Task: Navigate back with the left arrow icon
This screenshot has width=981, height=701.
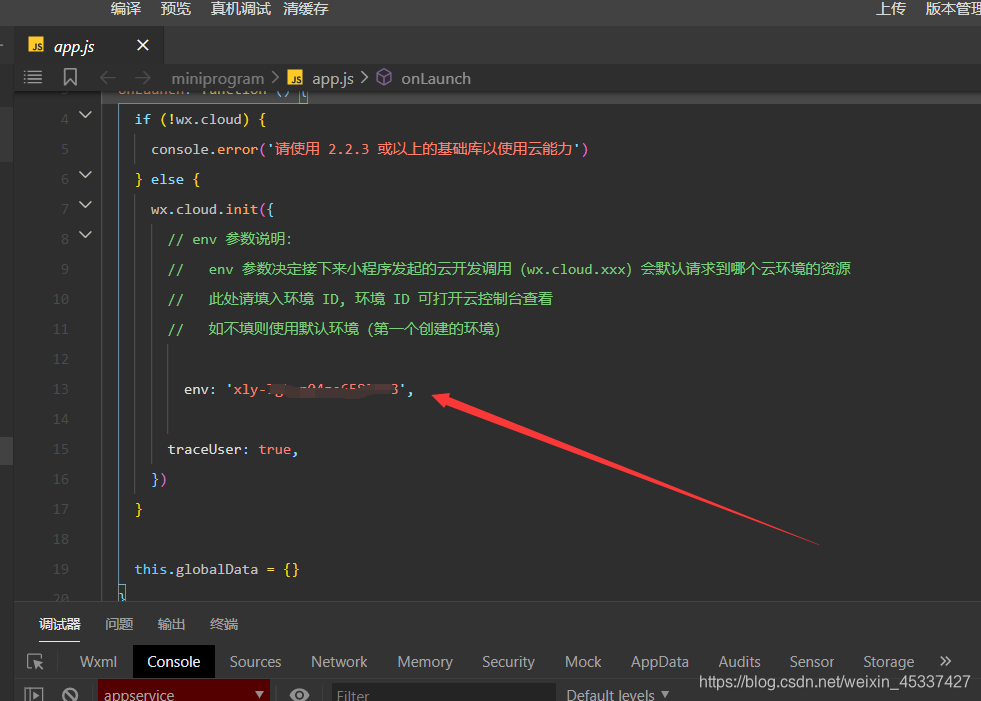Action: [108, 78]
